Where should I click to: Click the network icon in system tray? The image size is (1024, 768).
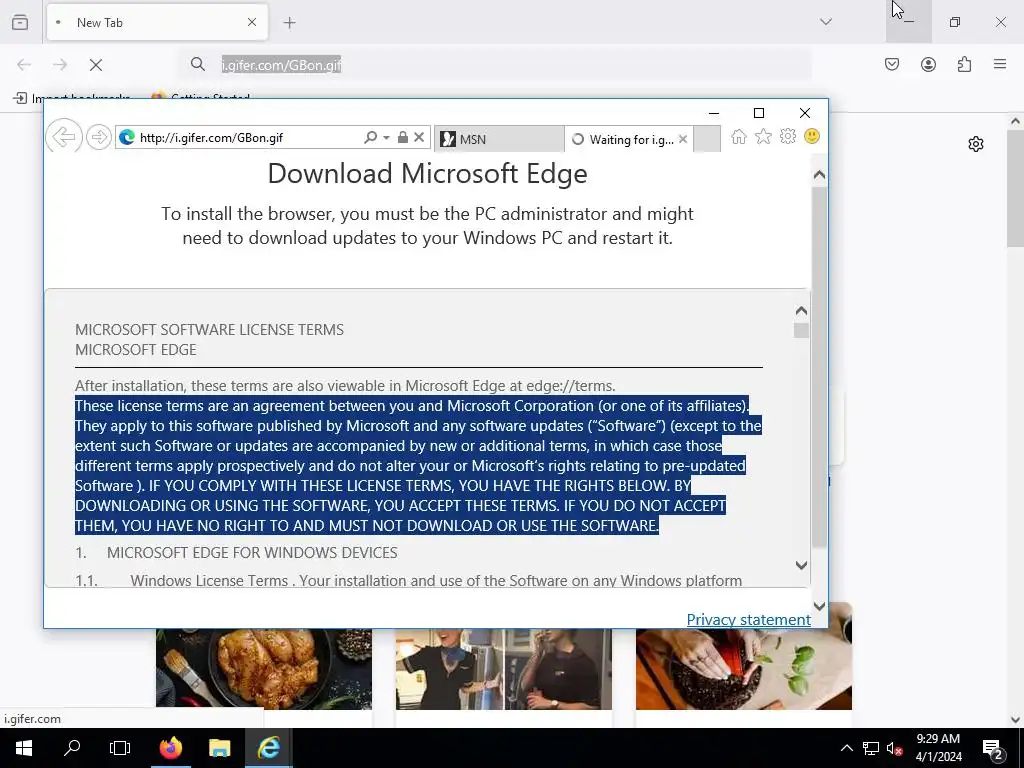[871, 748]
